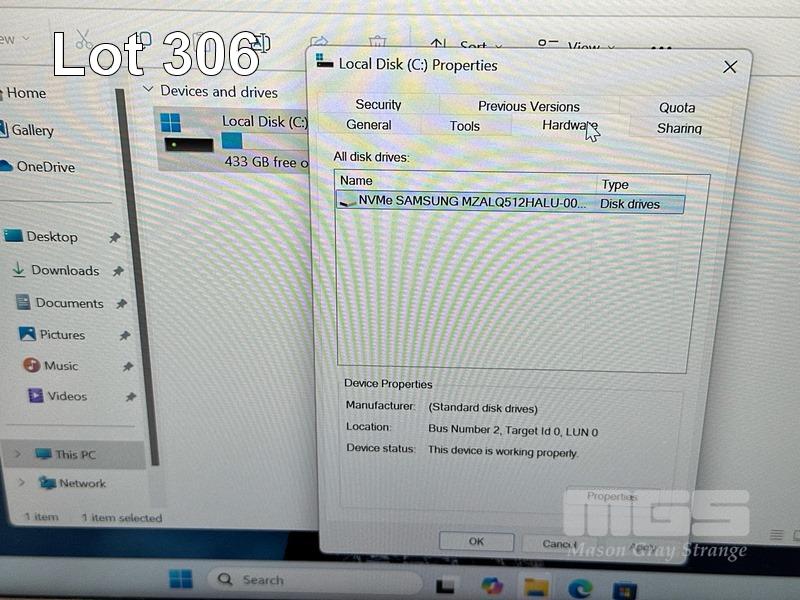Viewport: 800px width, 600px height.
Task: Expand the Network tree node
Action: (22, 483)
